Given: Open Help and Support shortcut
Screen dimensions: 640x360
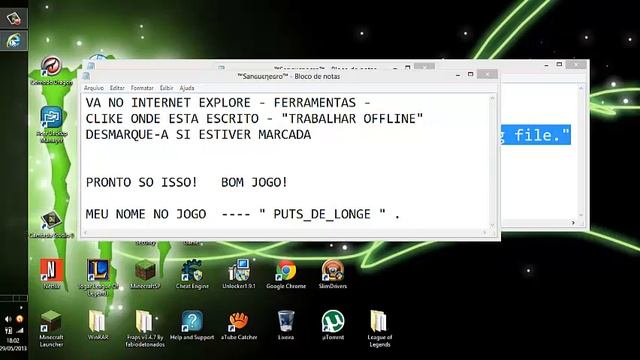Looking at the screenshot, I should tap(192, 325).
